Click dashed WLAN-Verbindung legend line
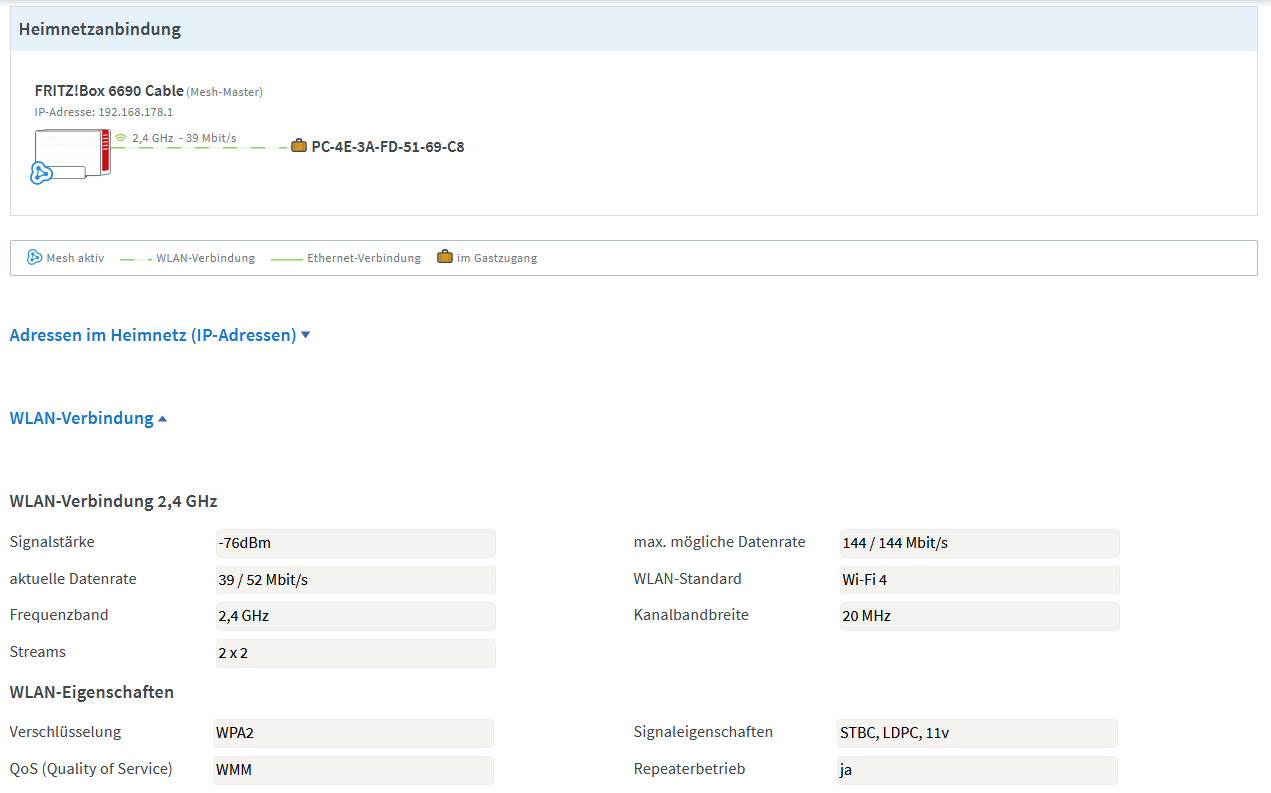The width and height of the screenshot is (1271, 793). point(135,259)
